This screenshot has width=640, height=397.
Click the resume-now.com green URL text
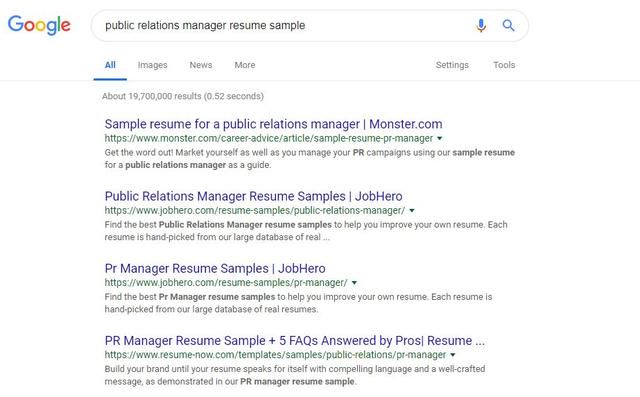click(275, 355)
